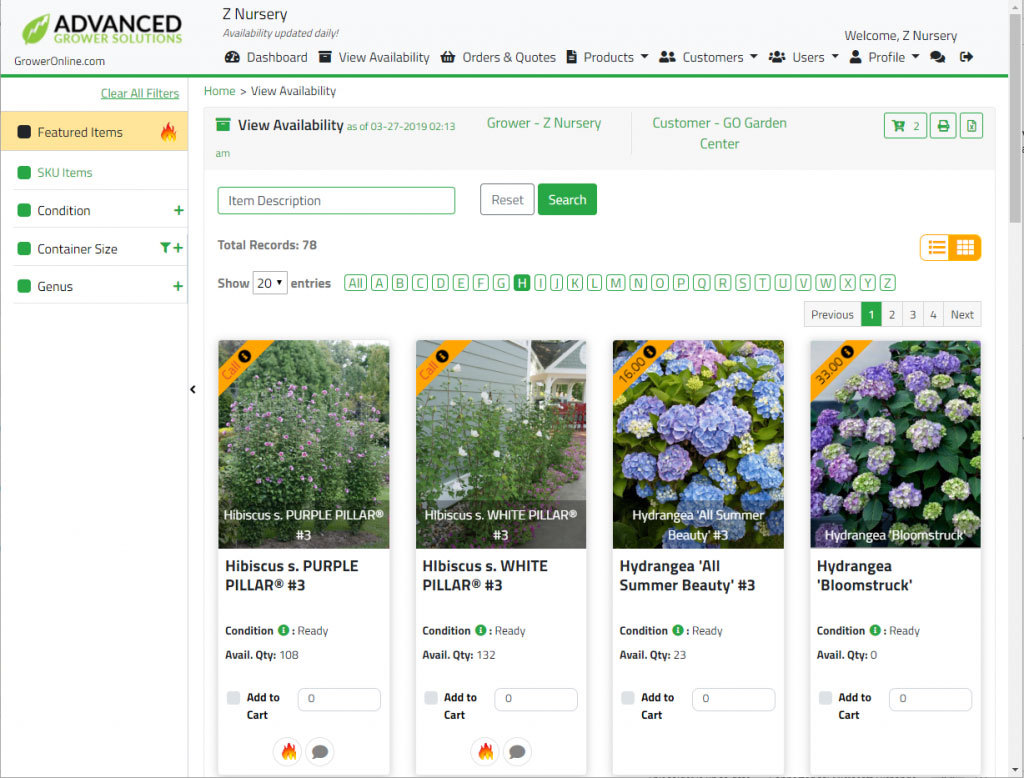This screenshot has width=1024, height=778.
Task: Switch to list view layout
Action: (x=936, y=248)
